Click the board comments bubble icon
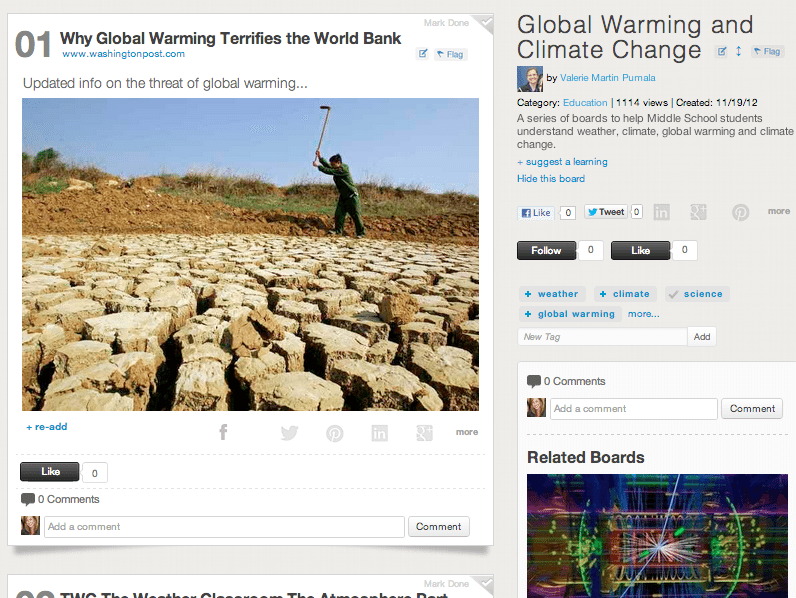Viewport: 796px width, 598px height. coord(534,381)
